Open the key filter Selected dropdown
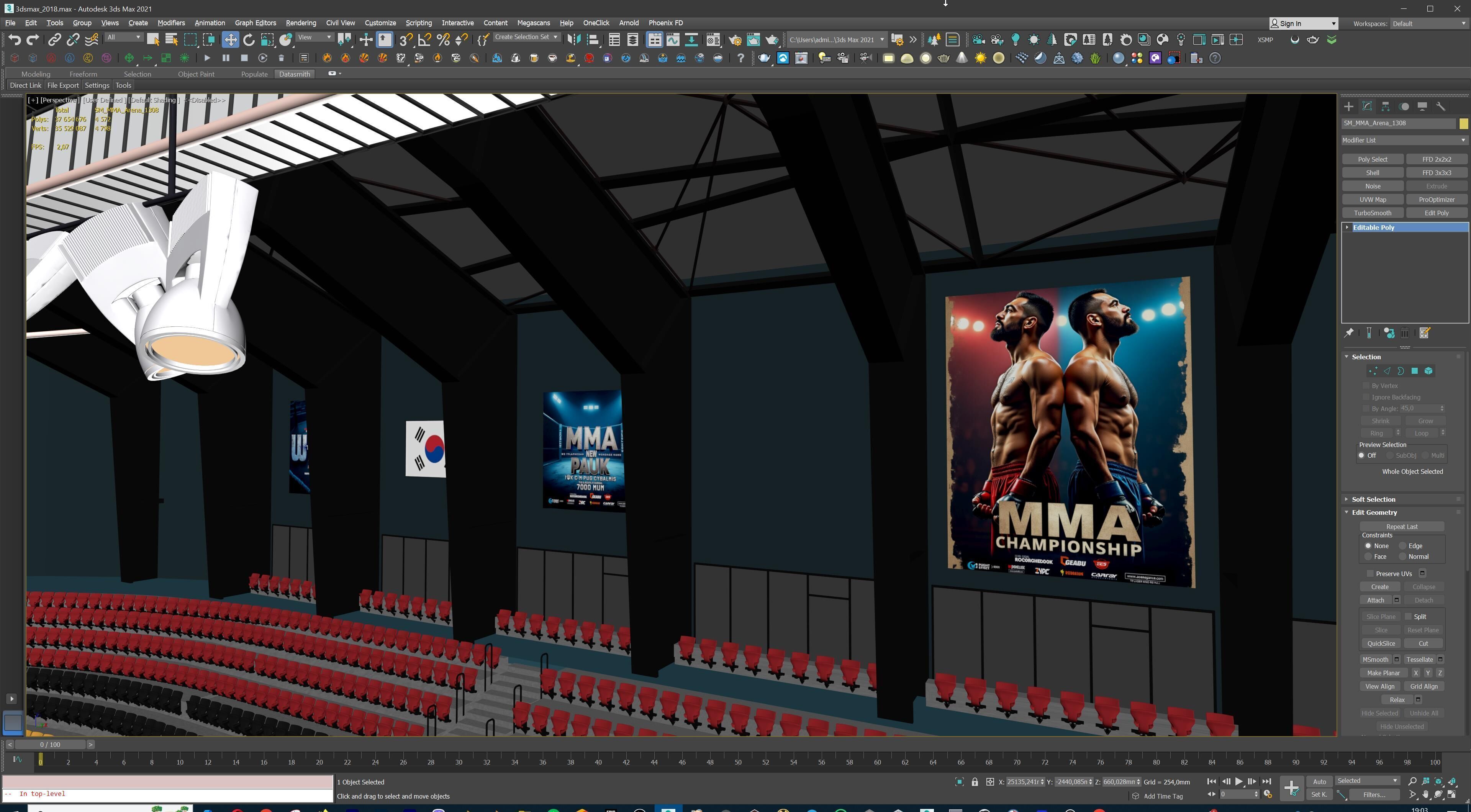 1367,781
